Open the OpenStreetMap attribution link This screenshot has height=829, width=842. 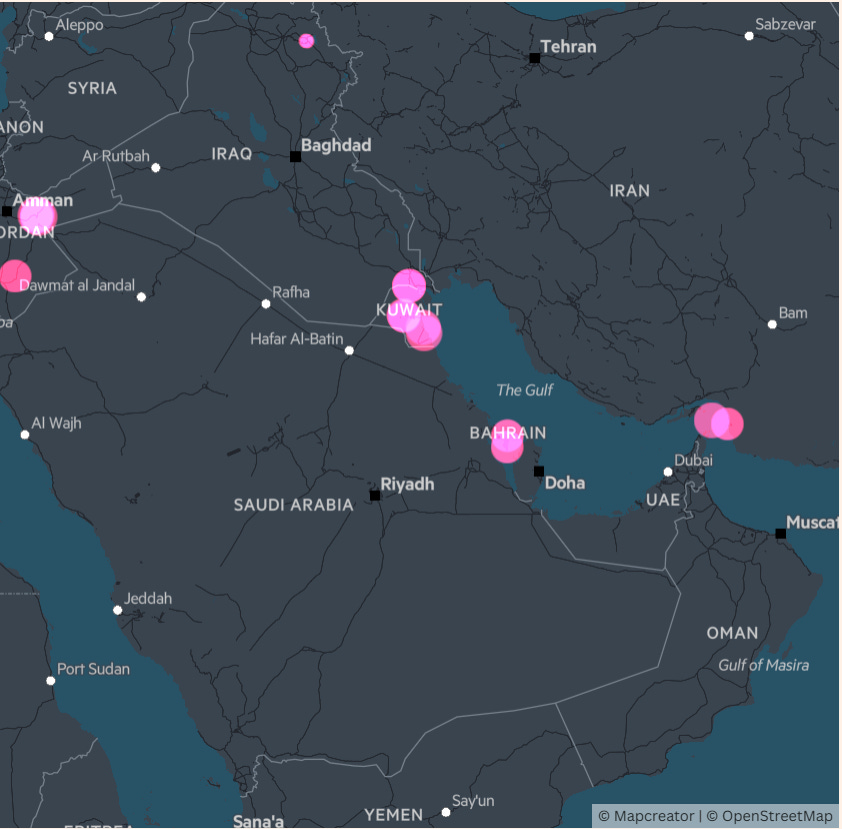coord(770,816)
